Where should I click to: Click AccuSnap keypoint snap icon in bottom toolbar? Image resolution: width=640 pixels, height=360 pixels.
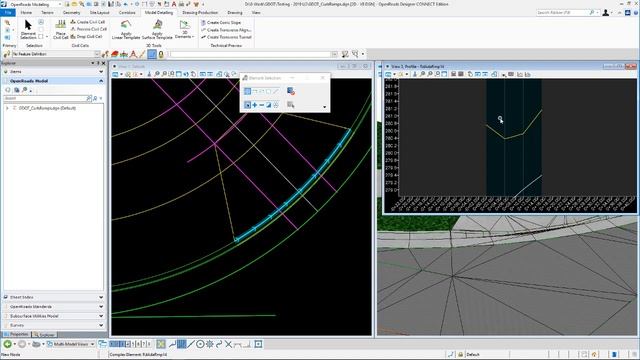[x=181, y=344]
